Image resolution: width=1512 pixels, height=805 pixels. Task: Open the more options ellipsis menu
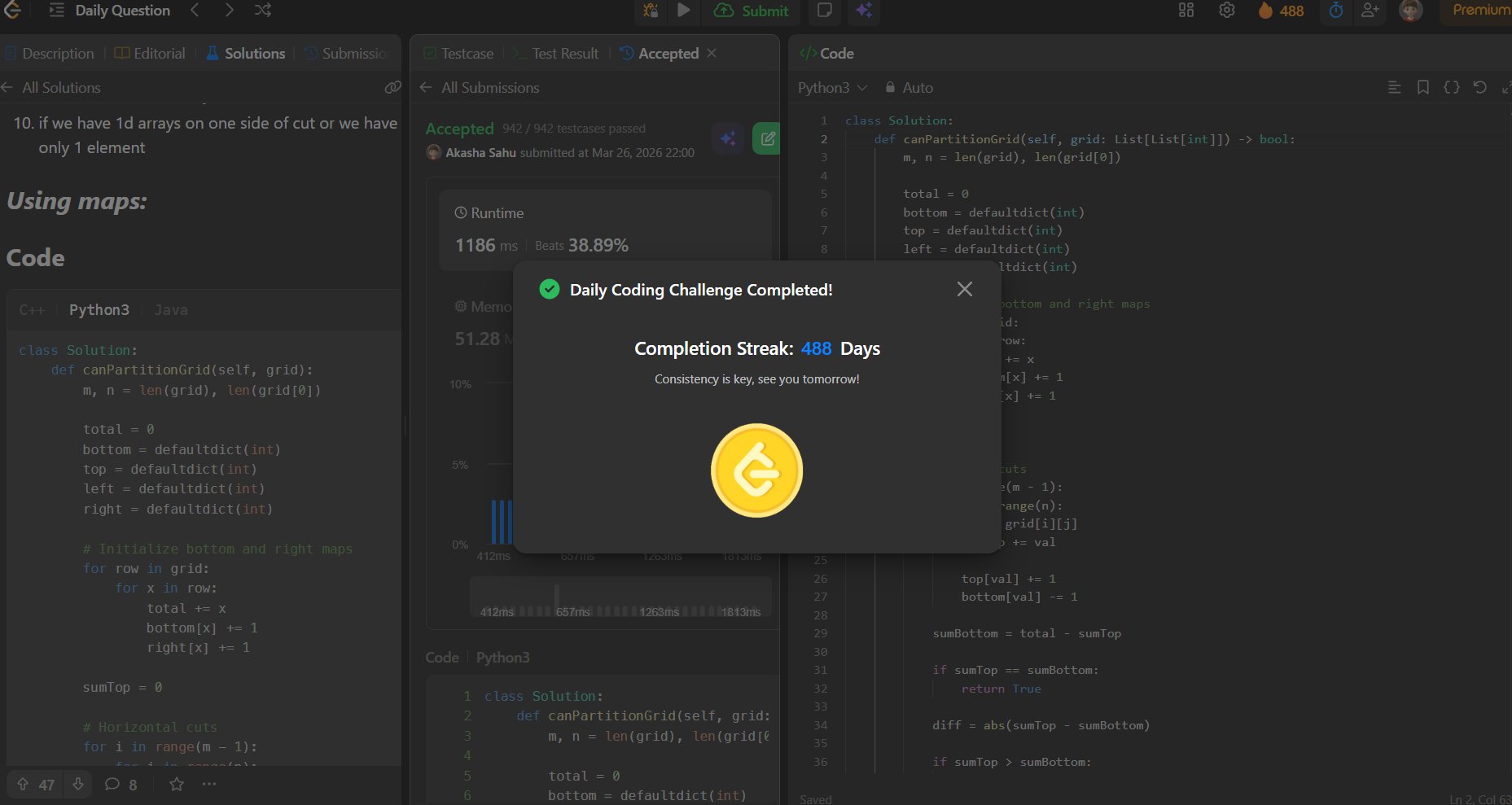[209, 784]
